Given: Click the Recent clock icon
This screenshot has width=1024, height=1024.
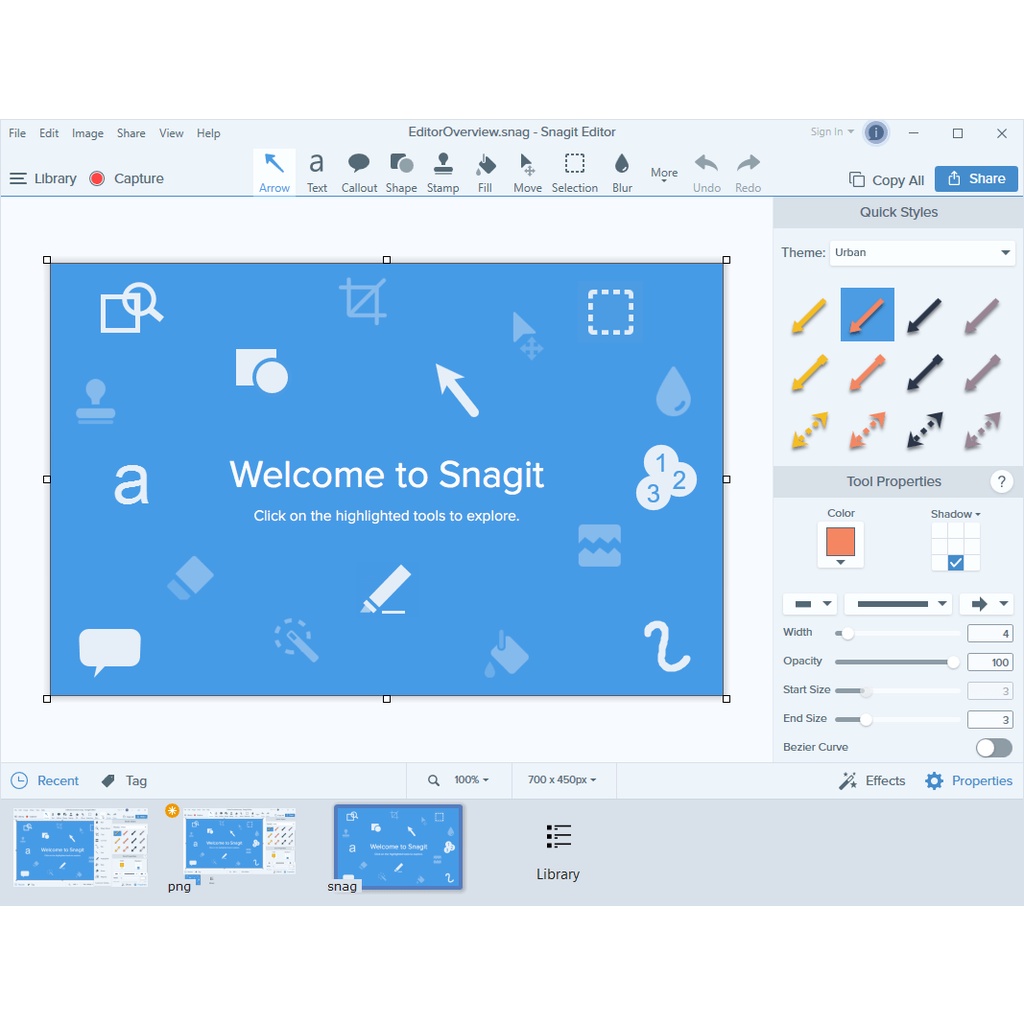Looking at the screenshot, I should pyautogui.click(x=20, y=780).
